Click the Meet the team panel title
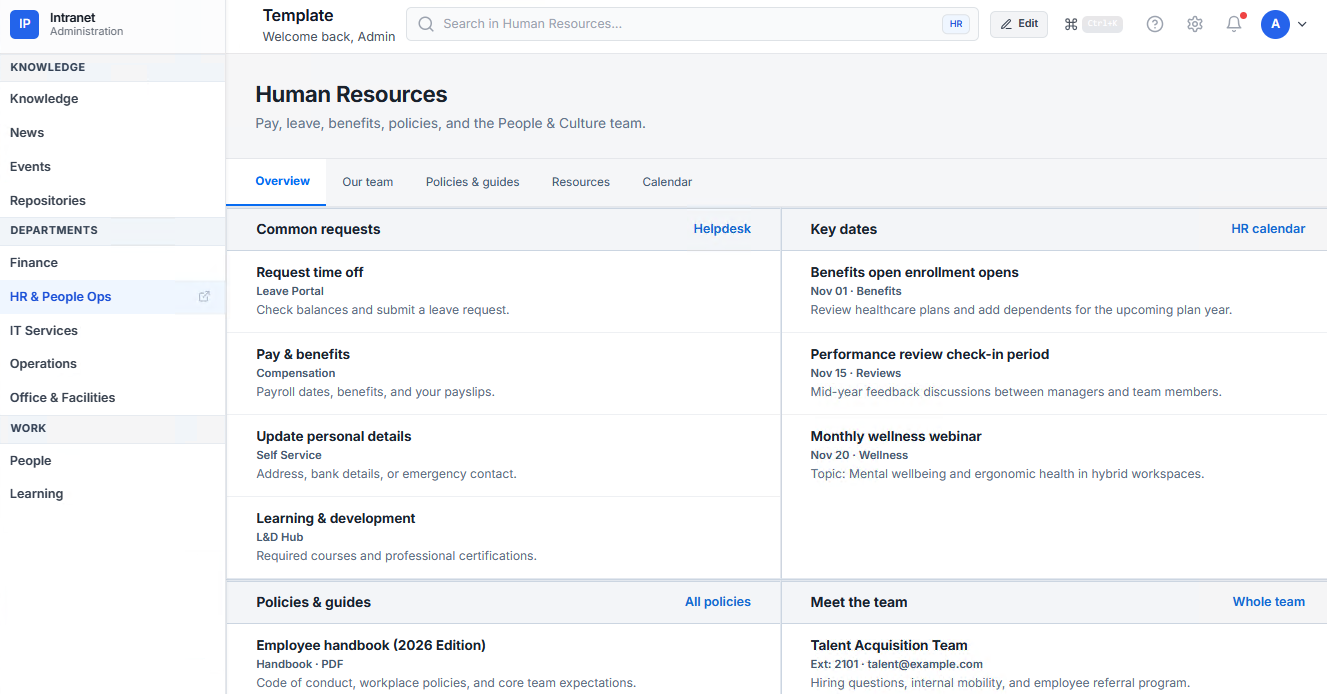This screenshot has width=1327, height=694. 858,602
